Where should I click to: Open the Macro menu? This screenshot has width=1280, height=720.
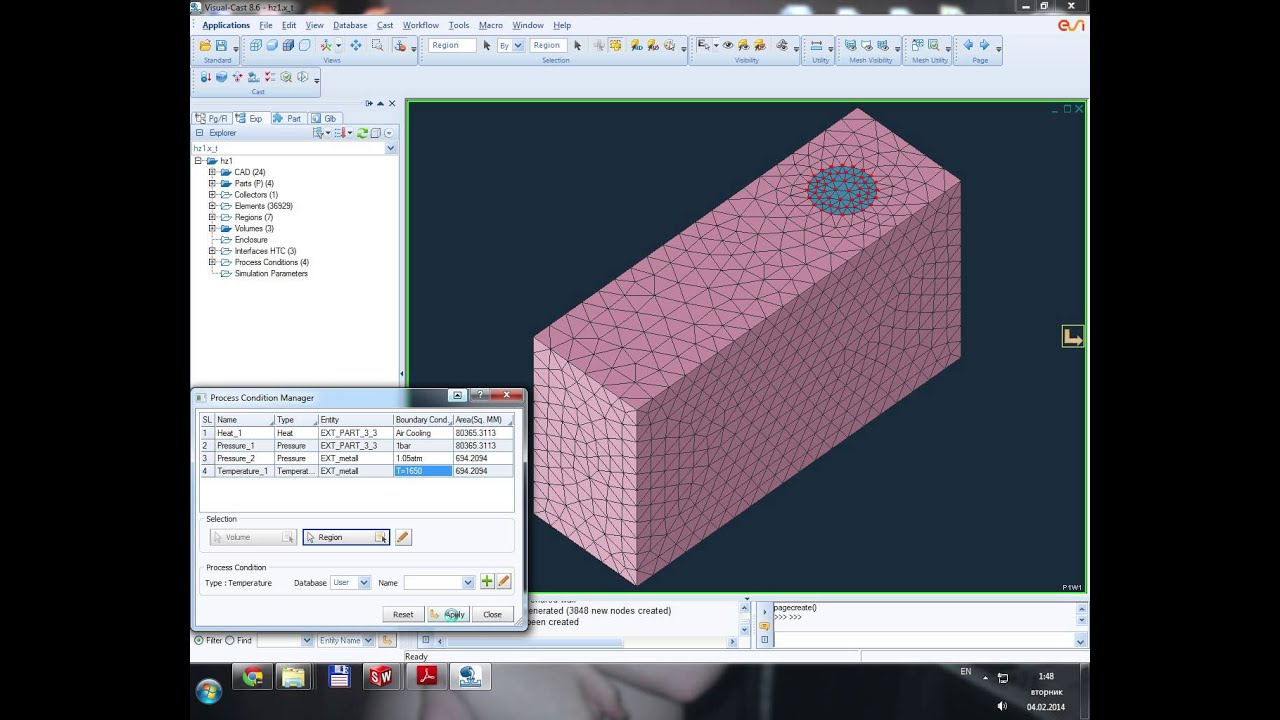(490, 25)
